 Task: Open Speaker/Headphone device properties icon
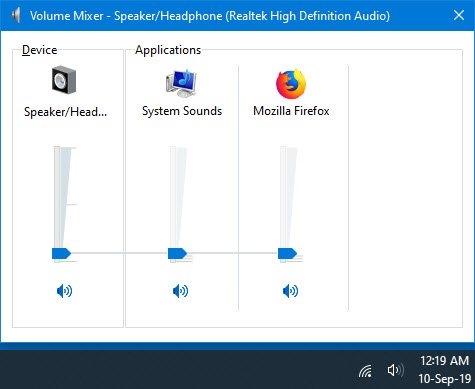pos(64,80)
